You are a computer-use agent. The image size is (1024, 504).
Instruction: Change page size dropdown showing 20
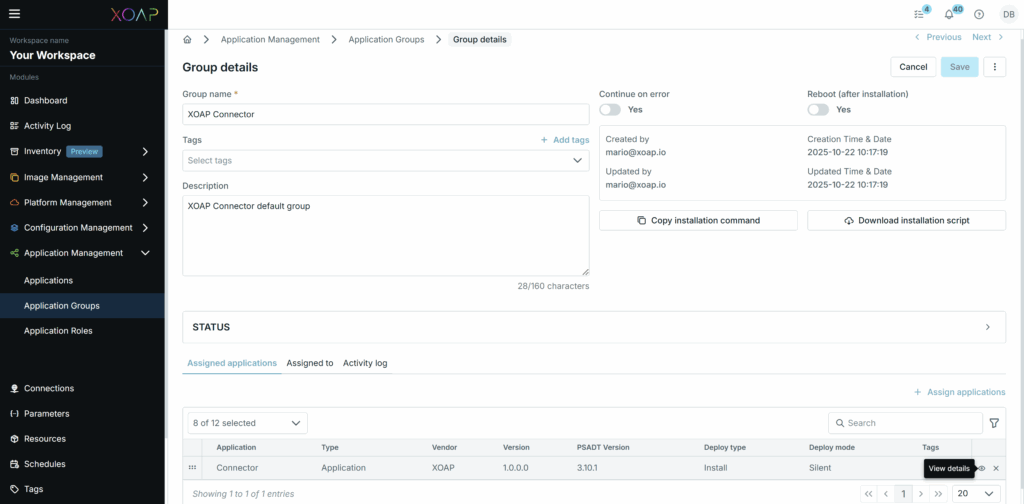[975, 494]
